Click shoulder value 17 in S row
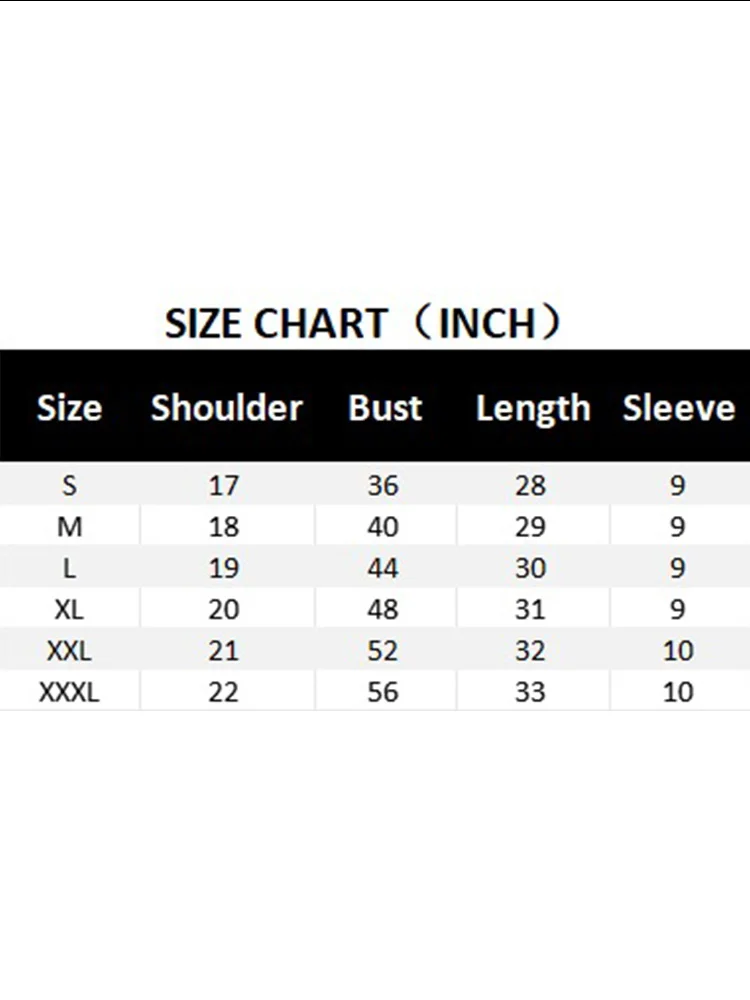750x1000 pixels. pyautogui.click(x=224, y=486)
